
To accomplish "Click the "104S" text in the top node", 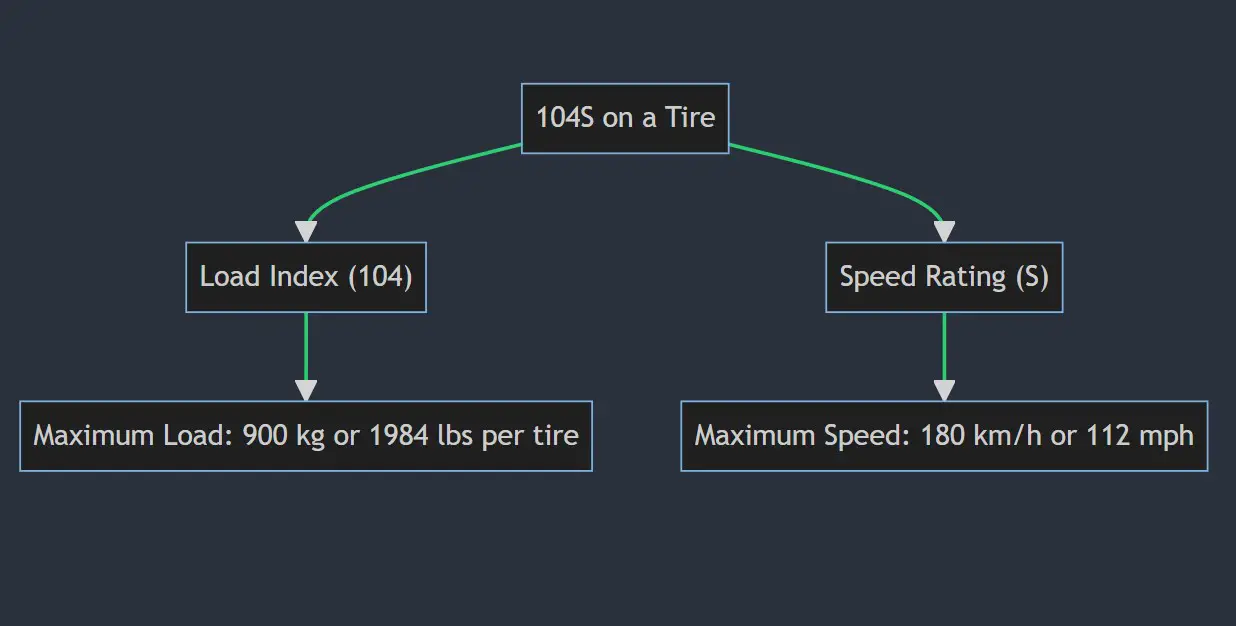I will (566, 118).
